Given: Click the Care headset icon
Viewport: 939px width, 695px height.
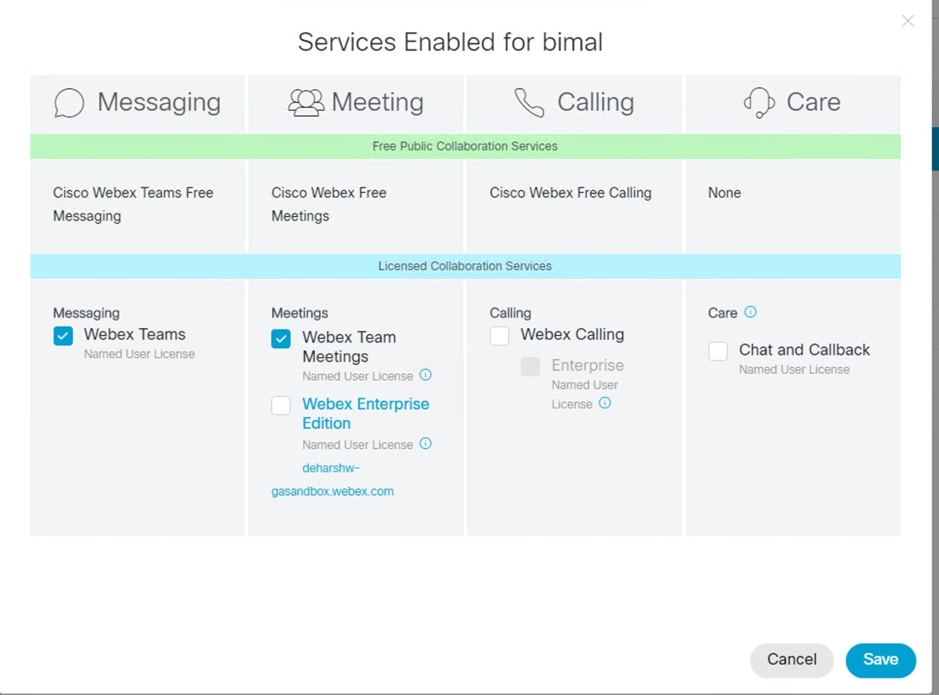Looking at the screenshot, I should 759,102.
